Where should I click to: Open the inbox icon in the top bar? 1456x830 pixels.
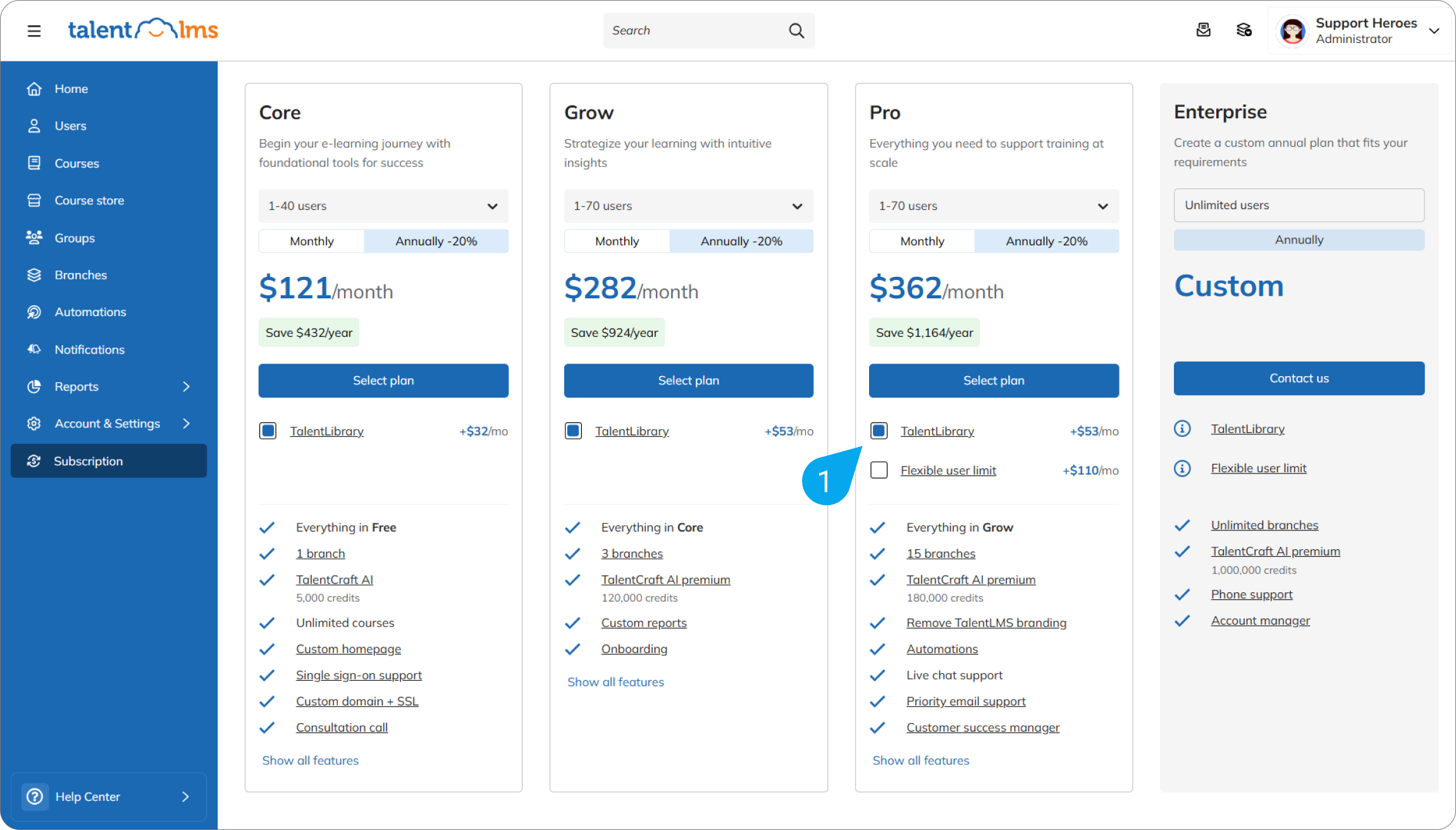(x=1204, y=30)
